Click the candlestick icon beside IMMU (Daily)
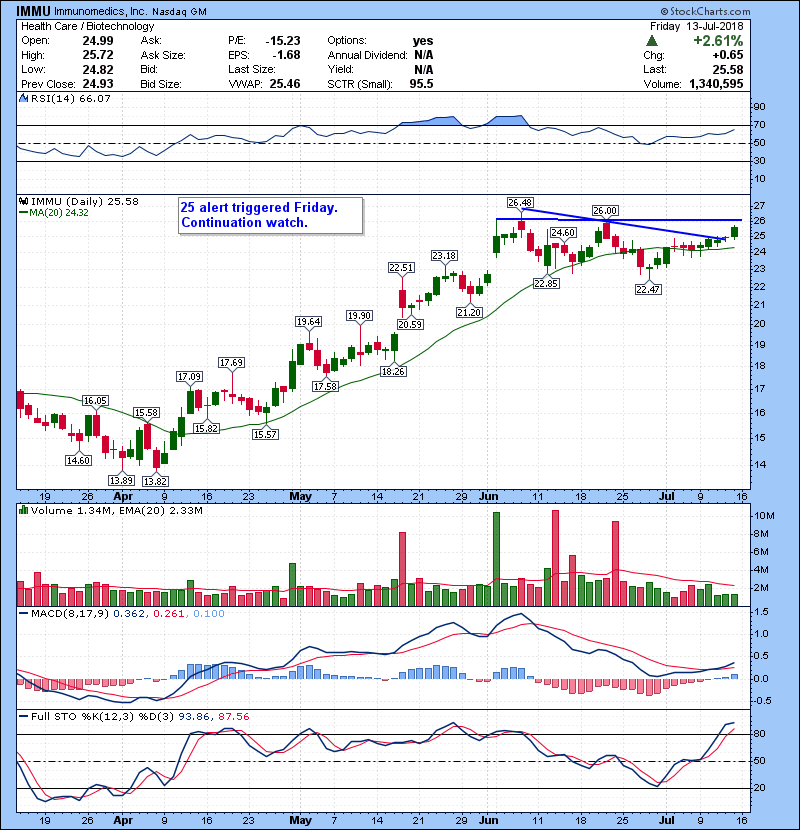Screen dimensions: 800x830 (23, 202)
